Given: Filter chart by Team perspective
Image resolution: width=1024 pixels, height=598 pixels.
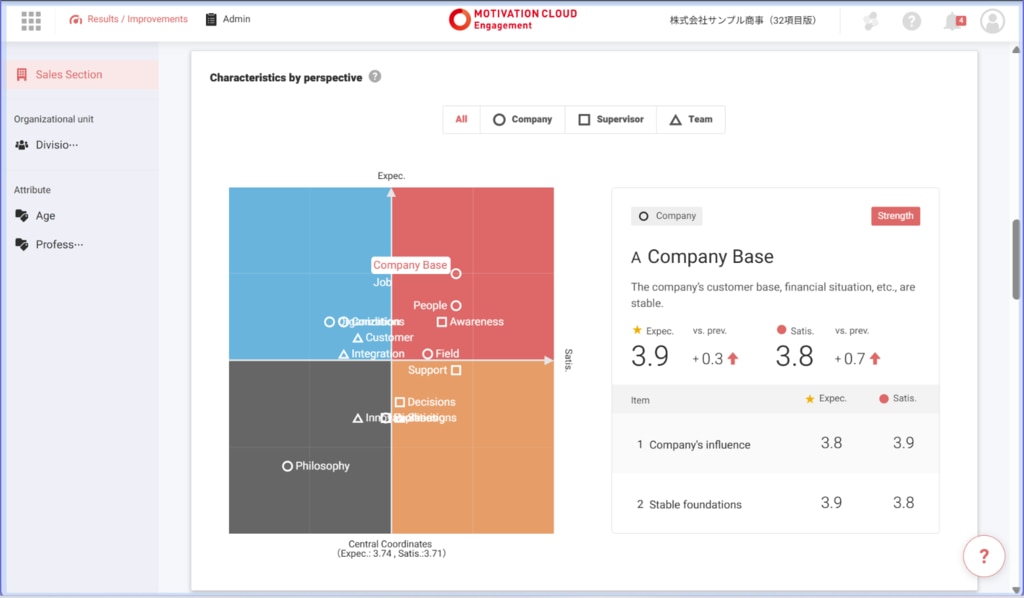Looking at the screenshot, I should click(690, 119).
